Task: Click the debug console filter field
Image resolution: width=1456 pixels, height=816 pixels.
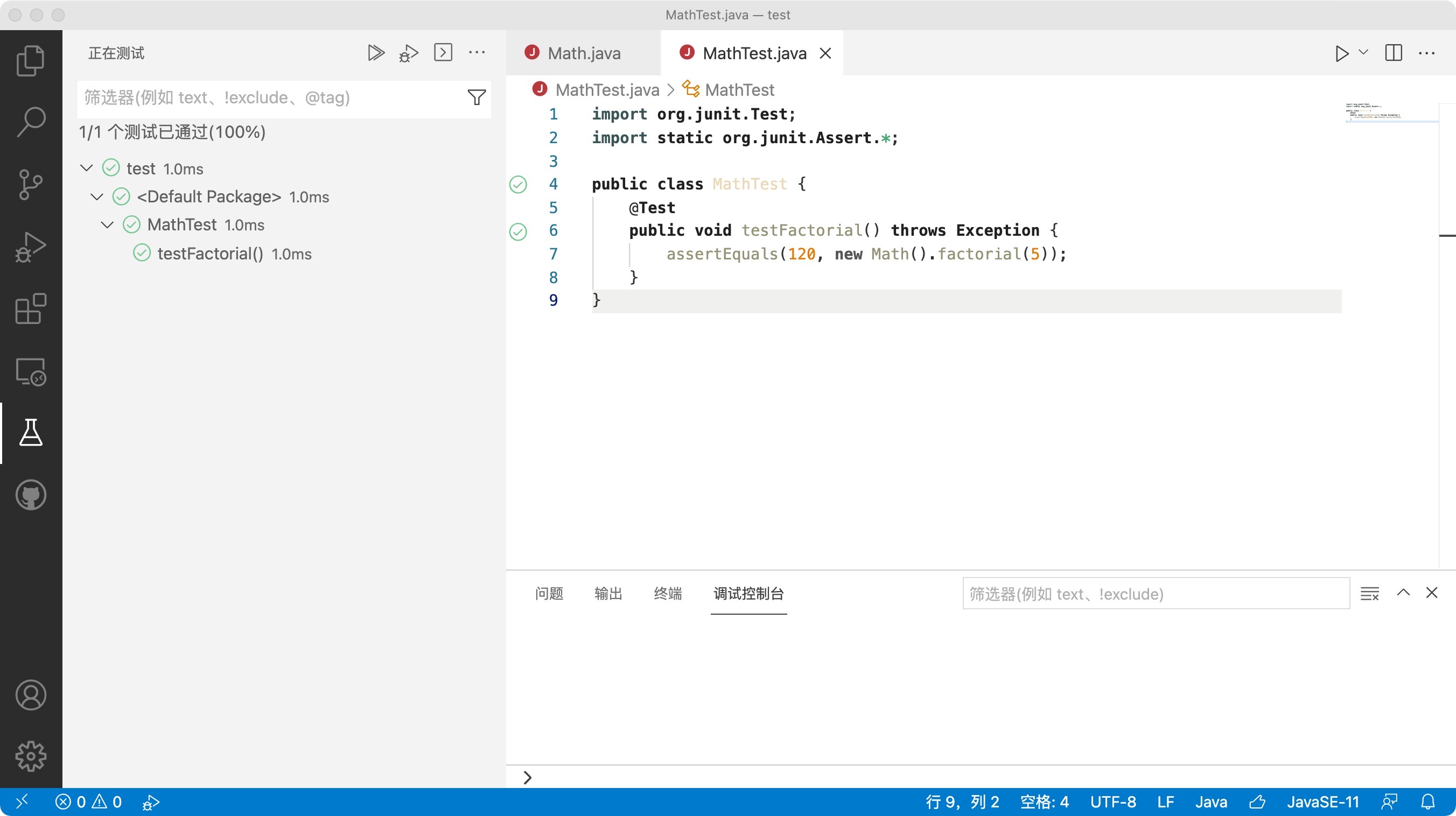Action: point(1156,593)
